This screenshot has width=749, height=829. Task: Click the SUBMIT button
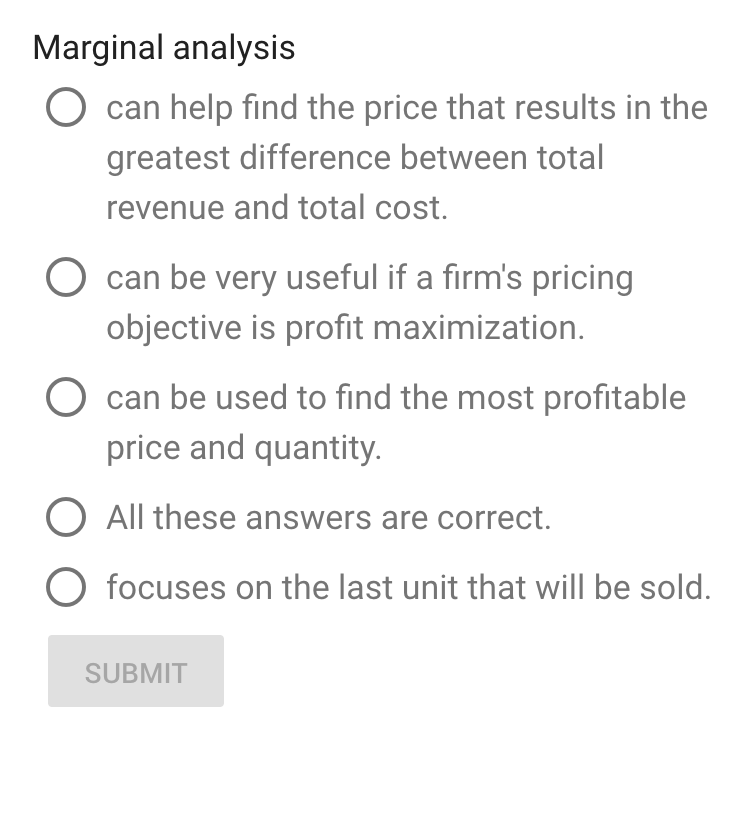(x=135, y=670)
